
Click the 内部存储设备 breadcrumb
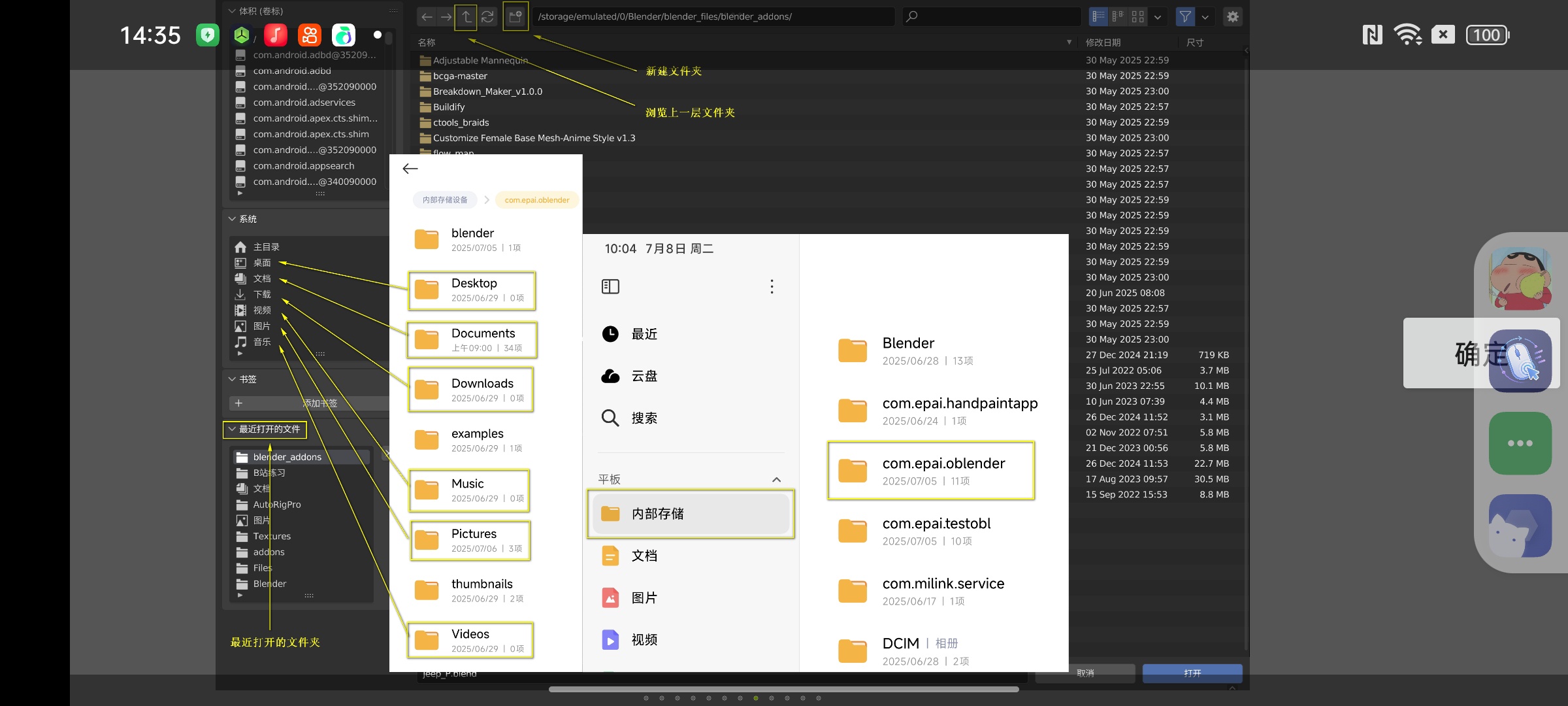pyautogui.click(x=445, y=200)
